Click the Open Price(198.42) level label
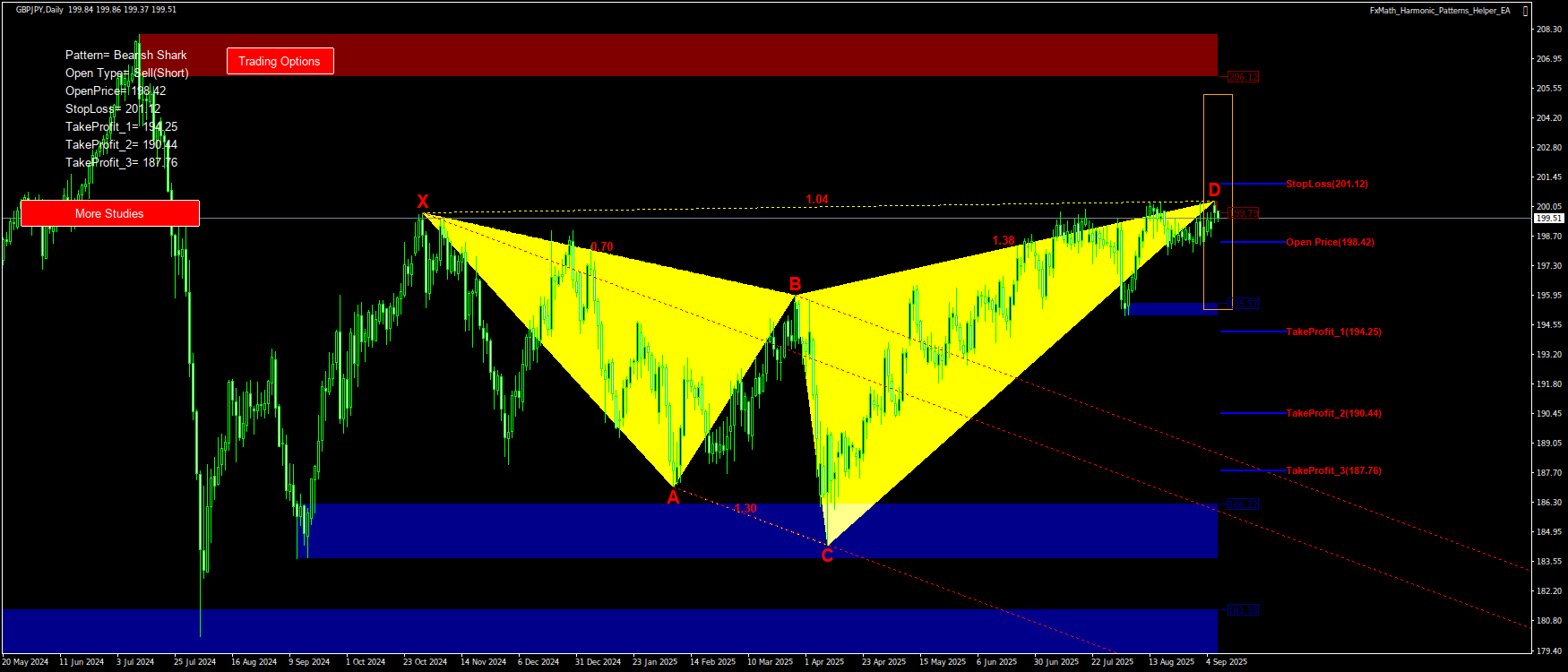This screenshot has height=672, width=1568. [x=1330, y=242]
